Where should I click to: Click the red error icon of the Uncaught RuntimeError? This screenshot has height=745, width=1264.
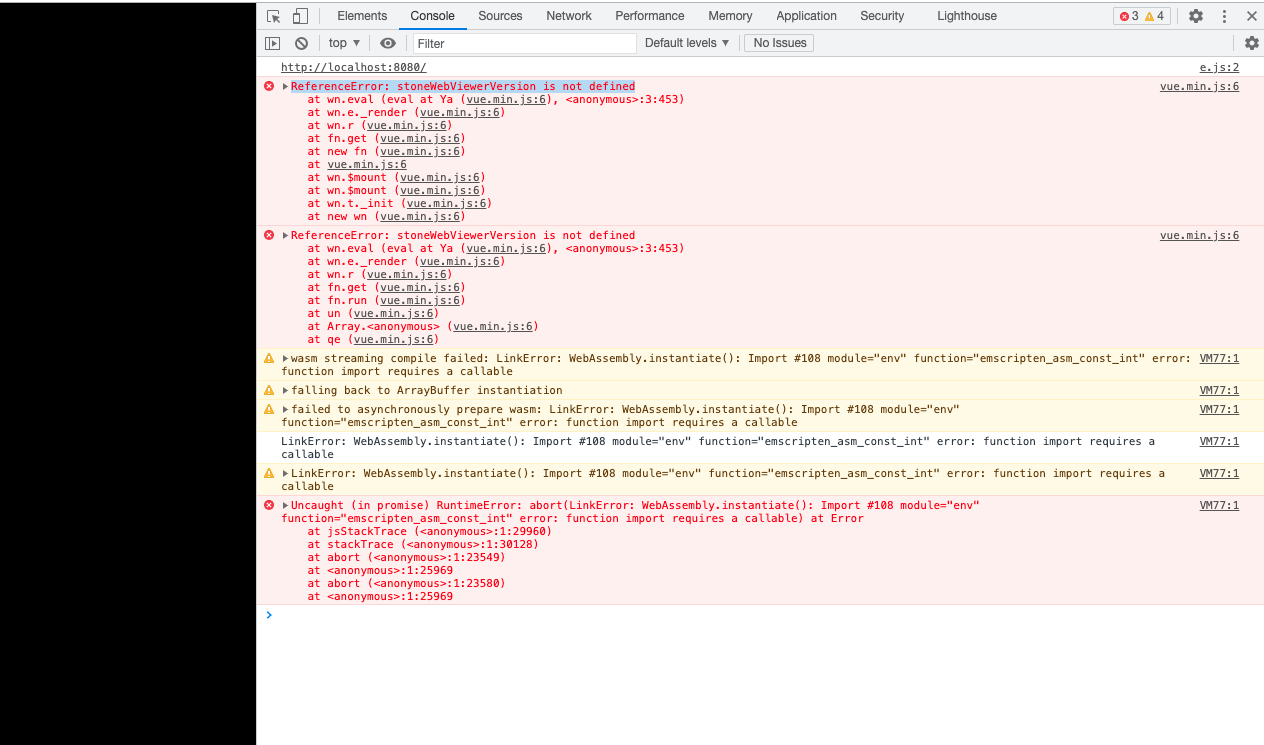click(269, 506)
